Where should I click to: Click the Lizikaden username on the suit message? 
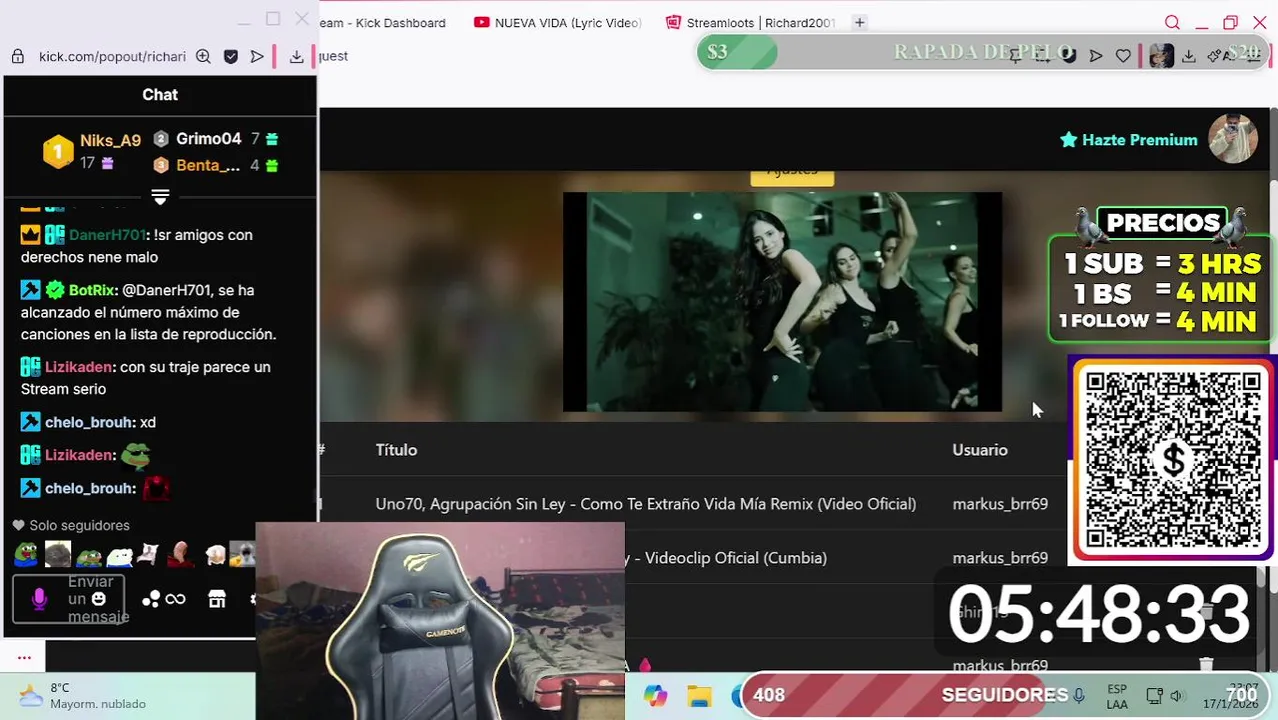[79, 367]
